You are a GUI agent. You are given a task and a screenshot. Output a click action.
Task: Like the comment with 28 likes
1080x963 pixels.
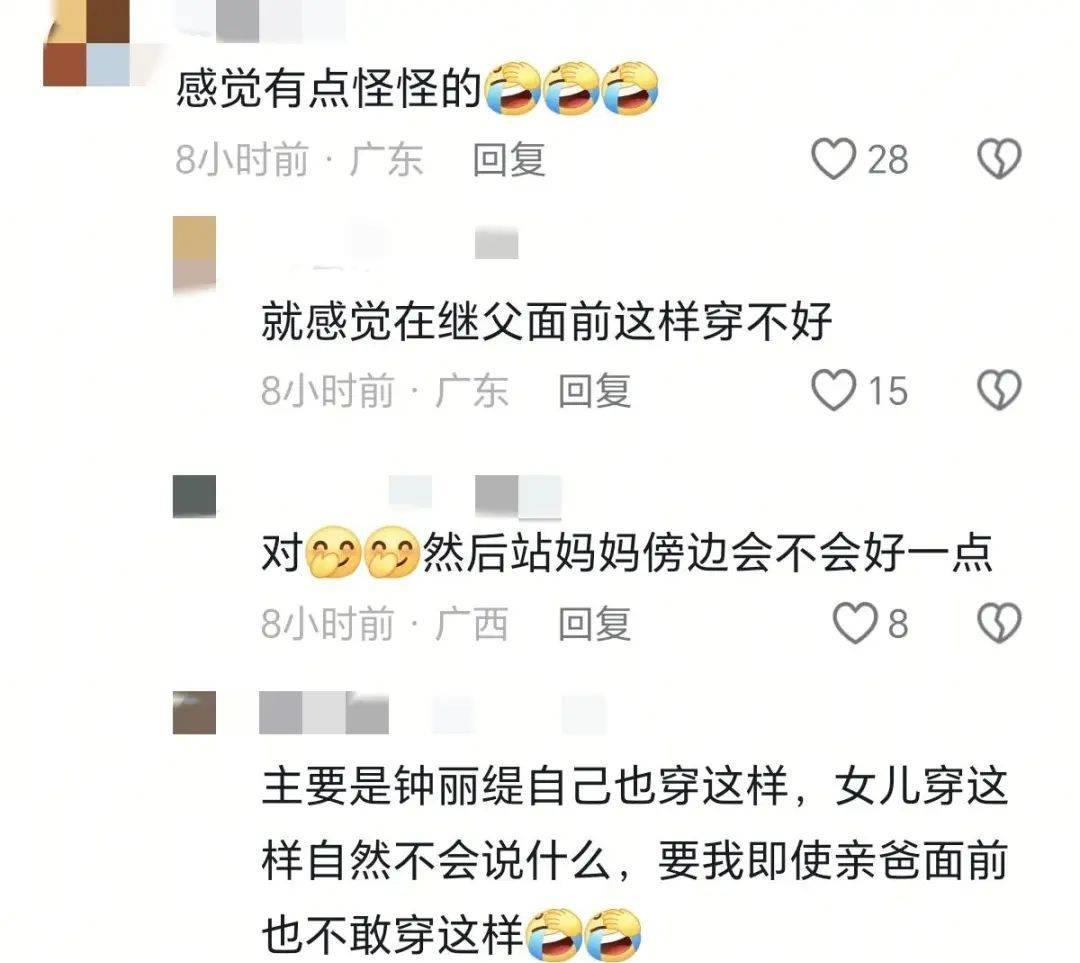[x=833, y=159]
